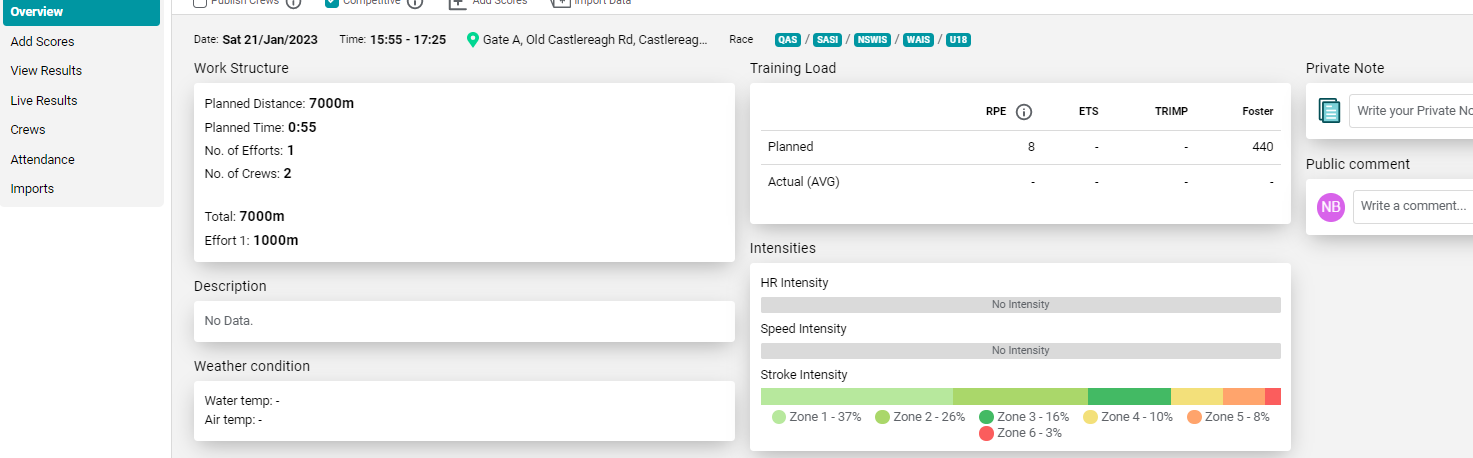This screenshot has width=1473, height=458.
Task: Click the time 15:55 - 17:25
Action: point(408,40)
